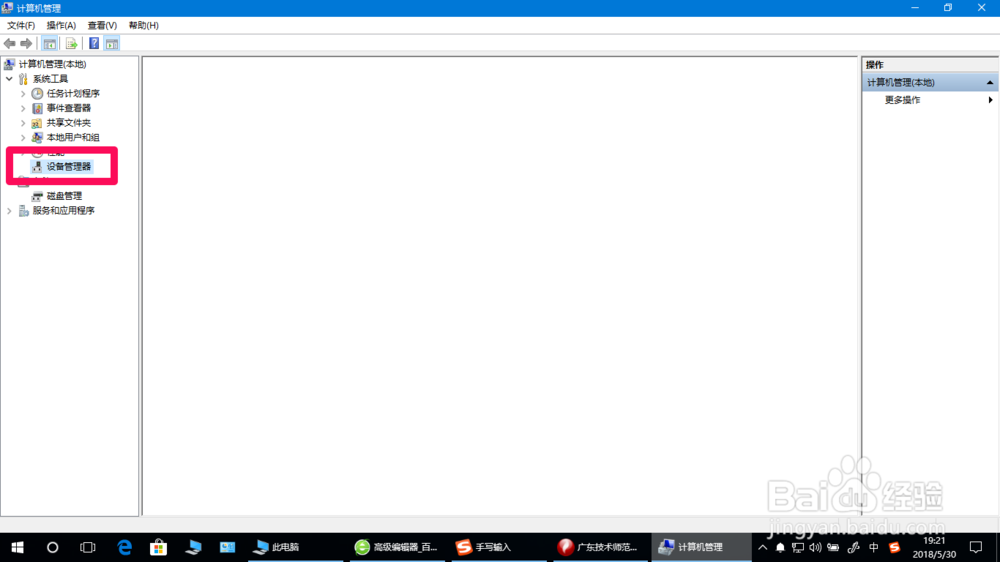Click the 系统工具 tools icon

click(x=24, y=78)
